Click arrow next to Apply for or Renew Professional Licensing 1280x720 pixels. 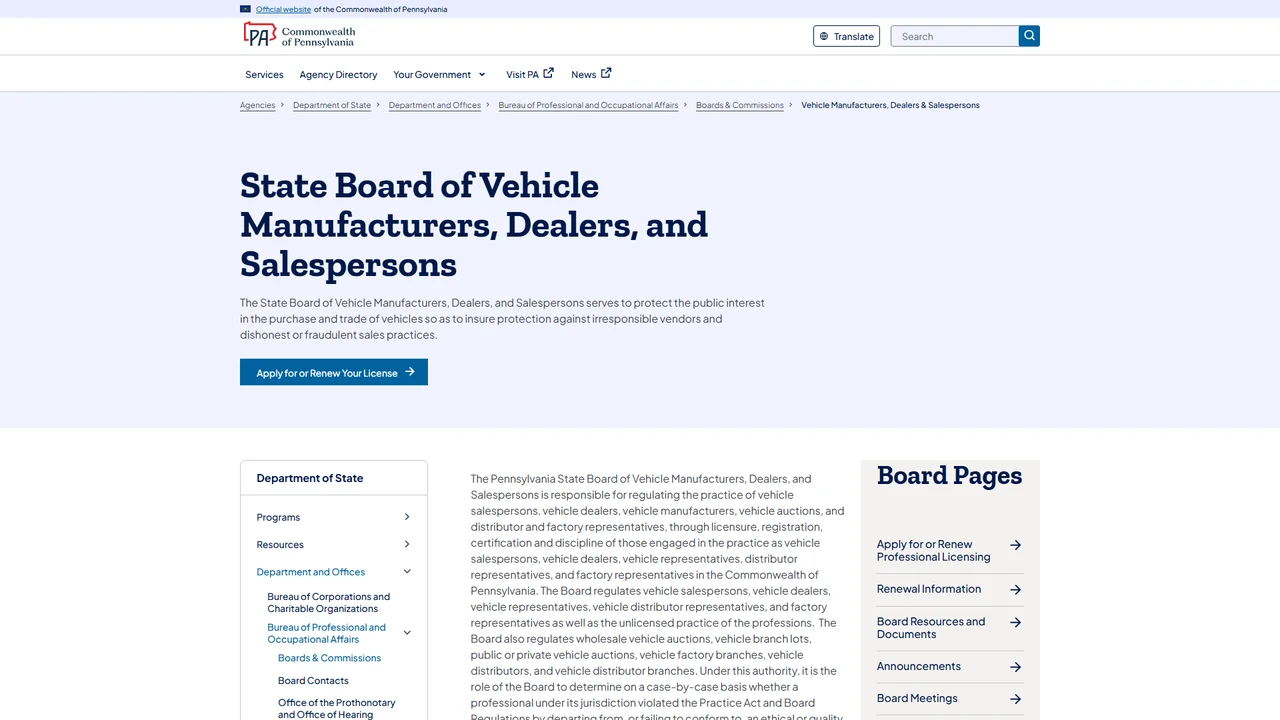coord(1015,545)
